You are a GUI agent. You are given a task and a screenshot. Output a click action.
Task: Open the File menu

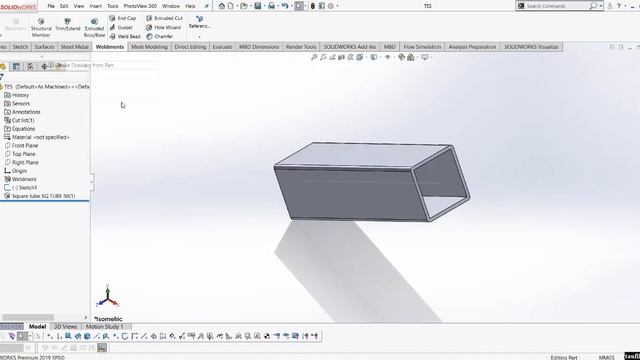[x=51, y=6]
